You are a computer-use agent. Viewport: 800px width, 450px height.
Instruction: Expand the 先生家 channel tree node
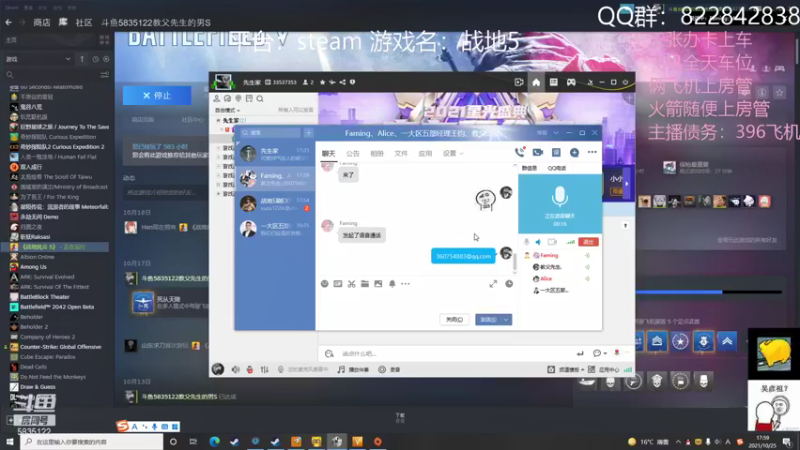point(218,120)
